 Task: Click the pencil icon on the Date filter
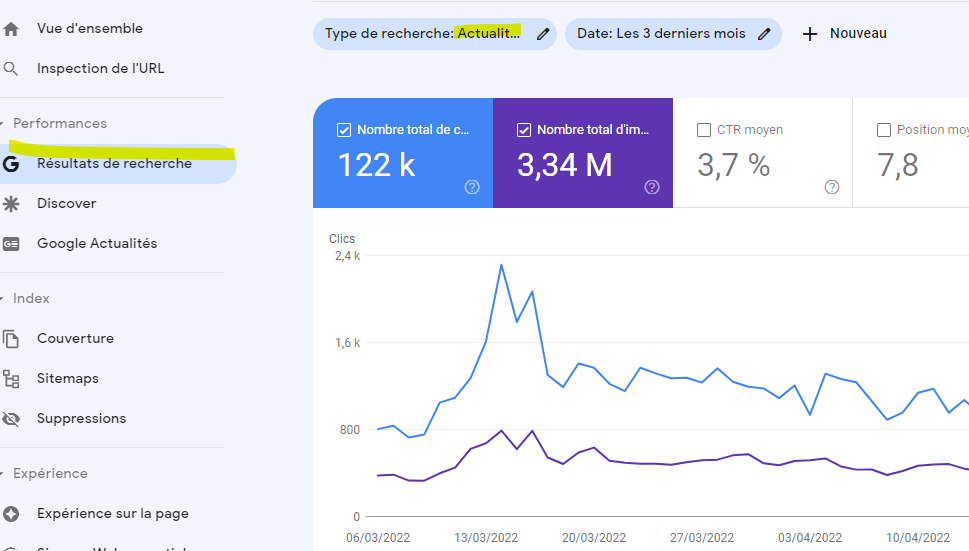coord(764,34)
